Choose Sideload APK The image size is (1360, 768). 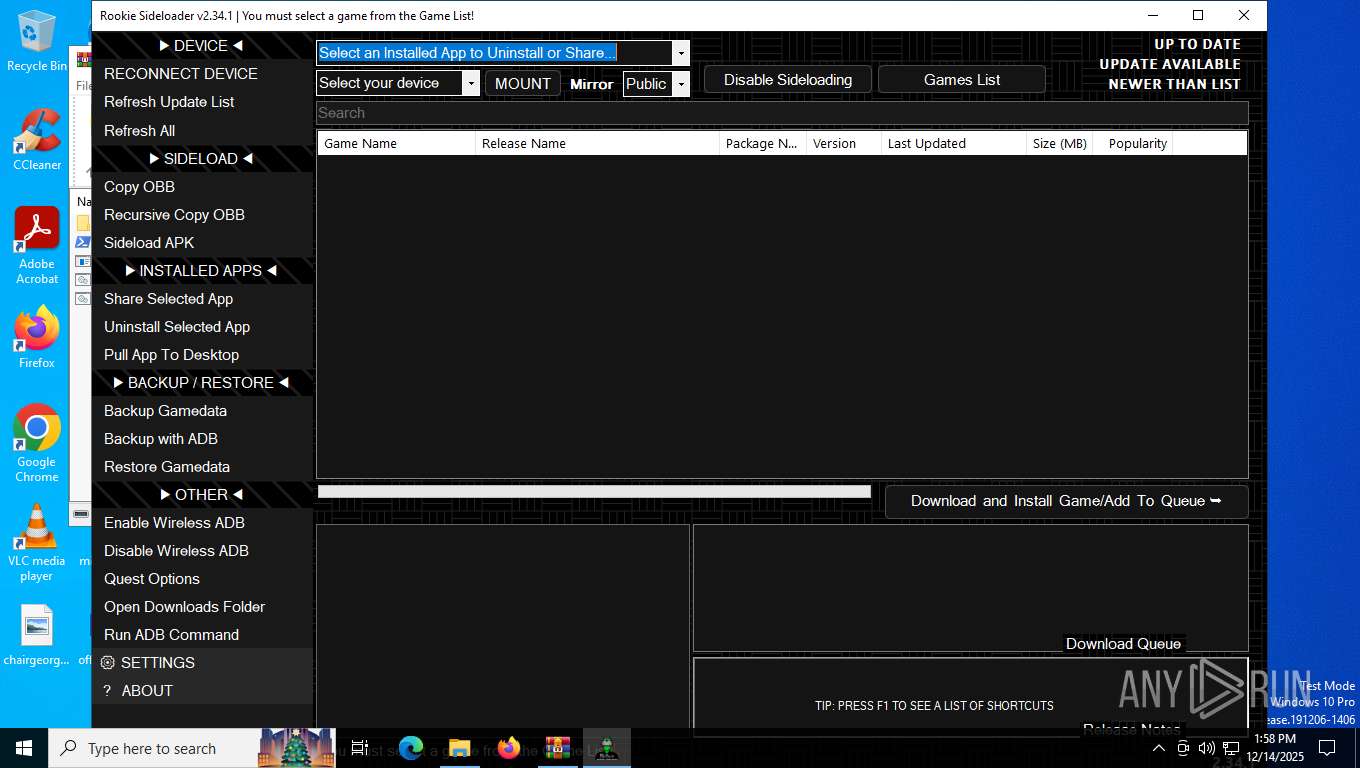[x=203, y=242]
